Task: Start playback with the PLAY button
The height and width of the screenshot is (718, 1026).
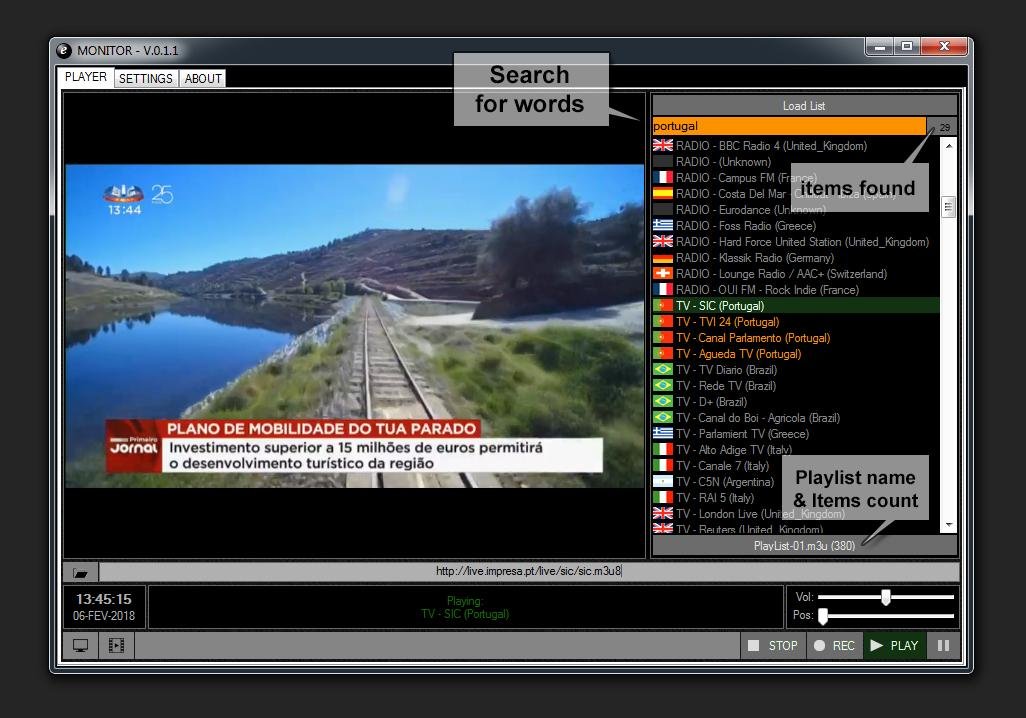Action: coord(893,645)
